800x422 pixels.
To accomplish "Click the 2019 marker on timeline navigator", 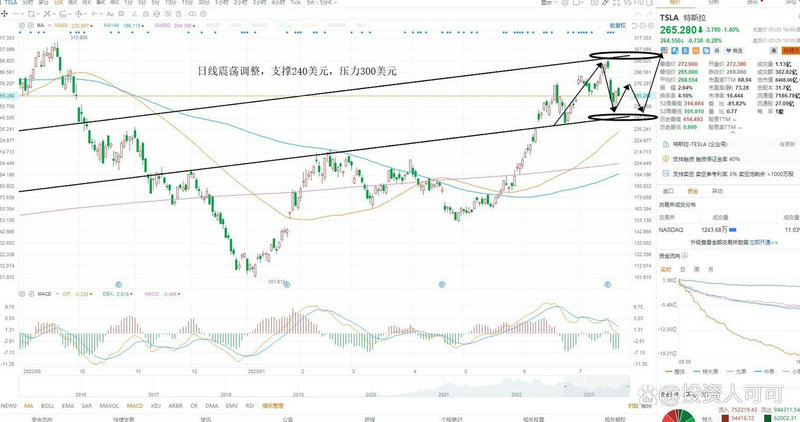I will (x=298, y=394).
